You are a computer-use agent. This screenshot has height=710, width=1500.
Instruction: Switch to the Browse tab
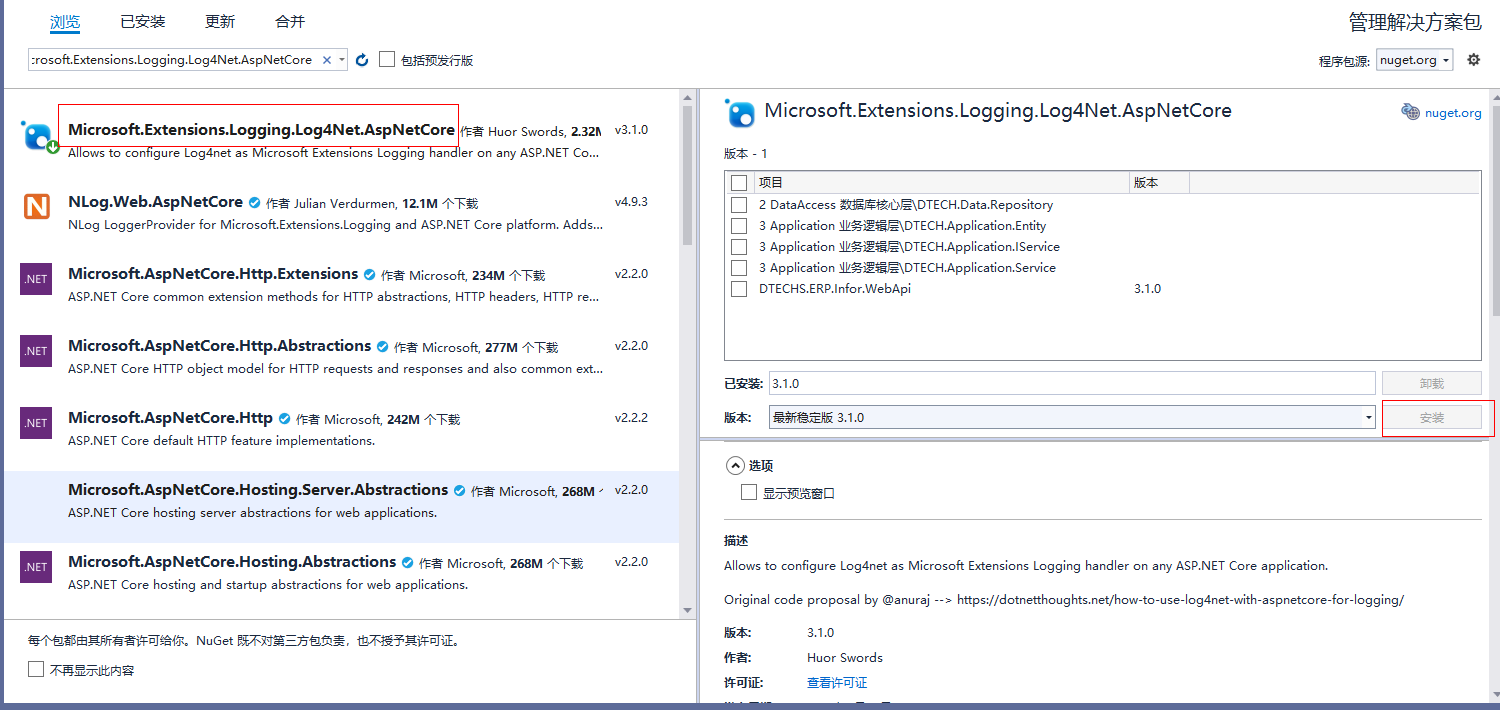[65, 21]
